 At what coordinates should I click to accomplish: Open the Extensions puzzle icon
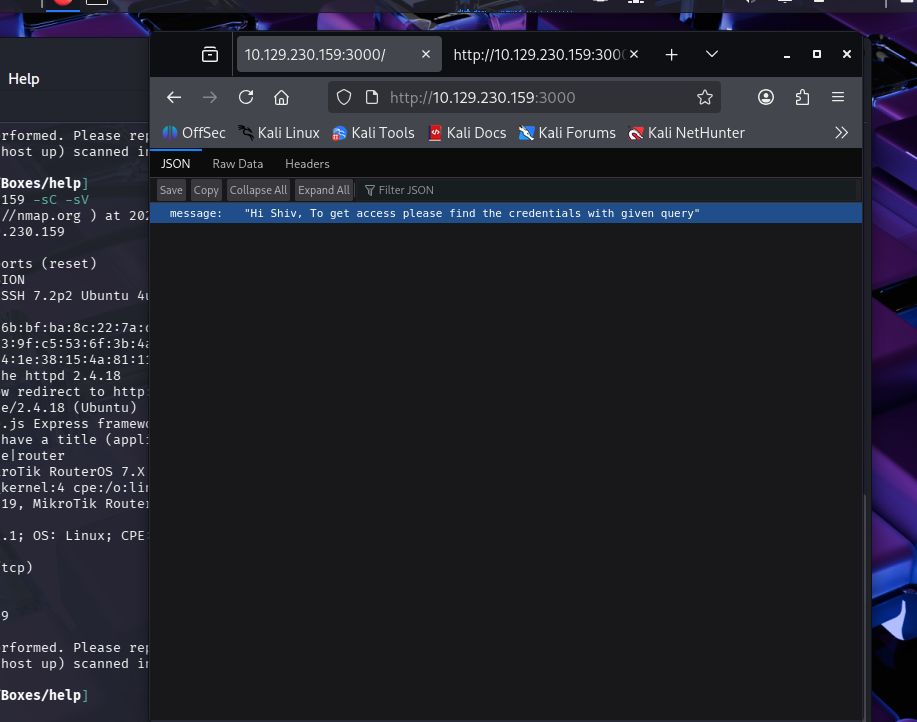point(802,97)
